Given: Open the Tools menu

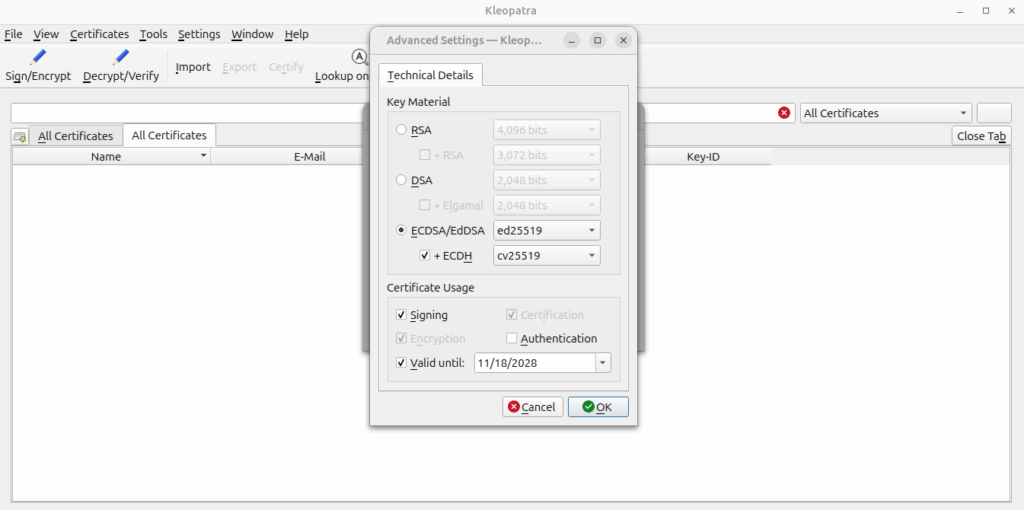Looking at the screenshot, I should 153,34.
